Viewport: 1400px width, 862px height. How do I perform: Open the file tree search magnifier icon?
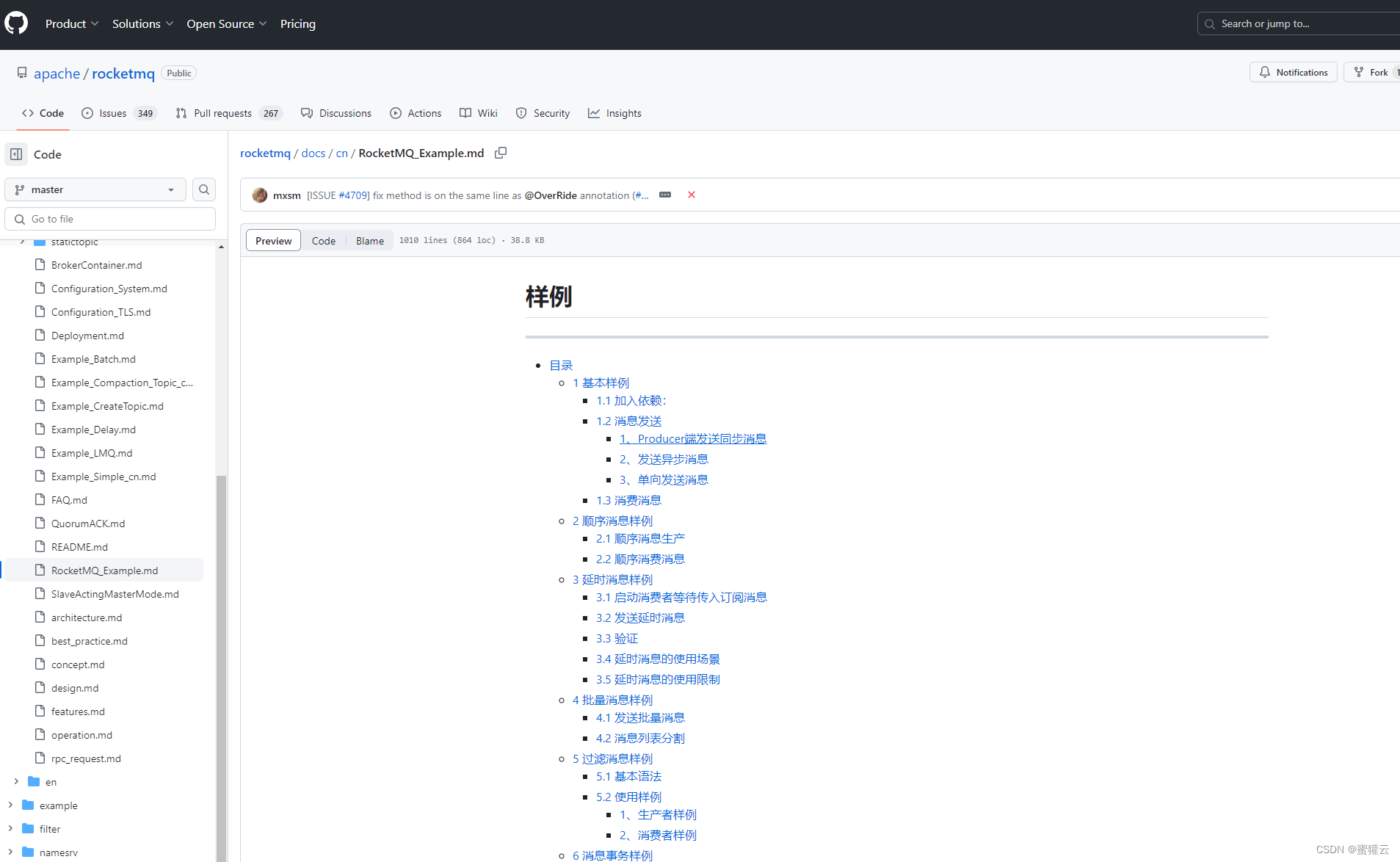click(203, 189)
